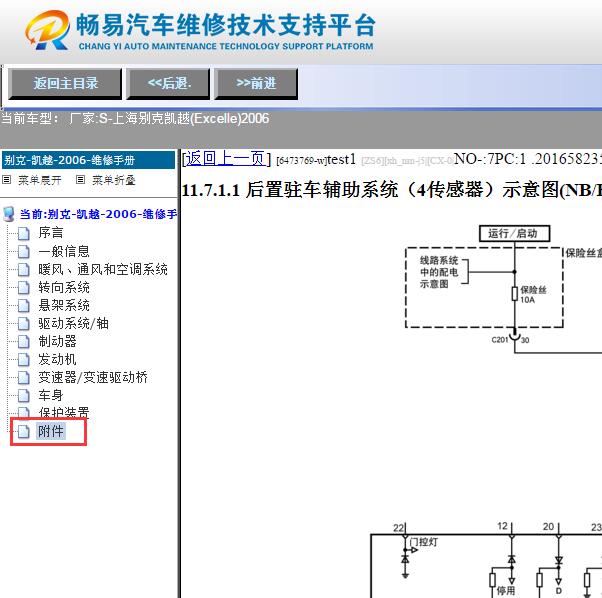Click the document icon beside 变速器/变速驱动桥
Viewport: 602px width, 598px height.
tap(23, 378)
